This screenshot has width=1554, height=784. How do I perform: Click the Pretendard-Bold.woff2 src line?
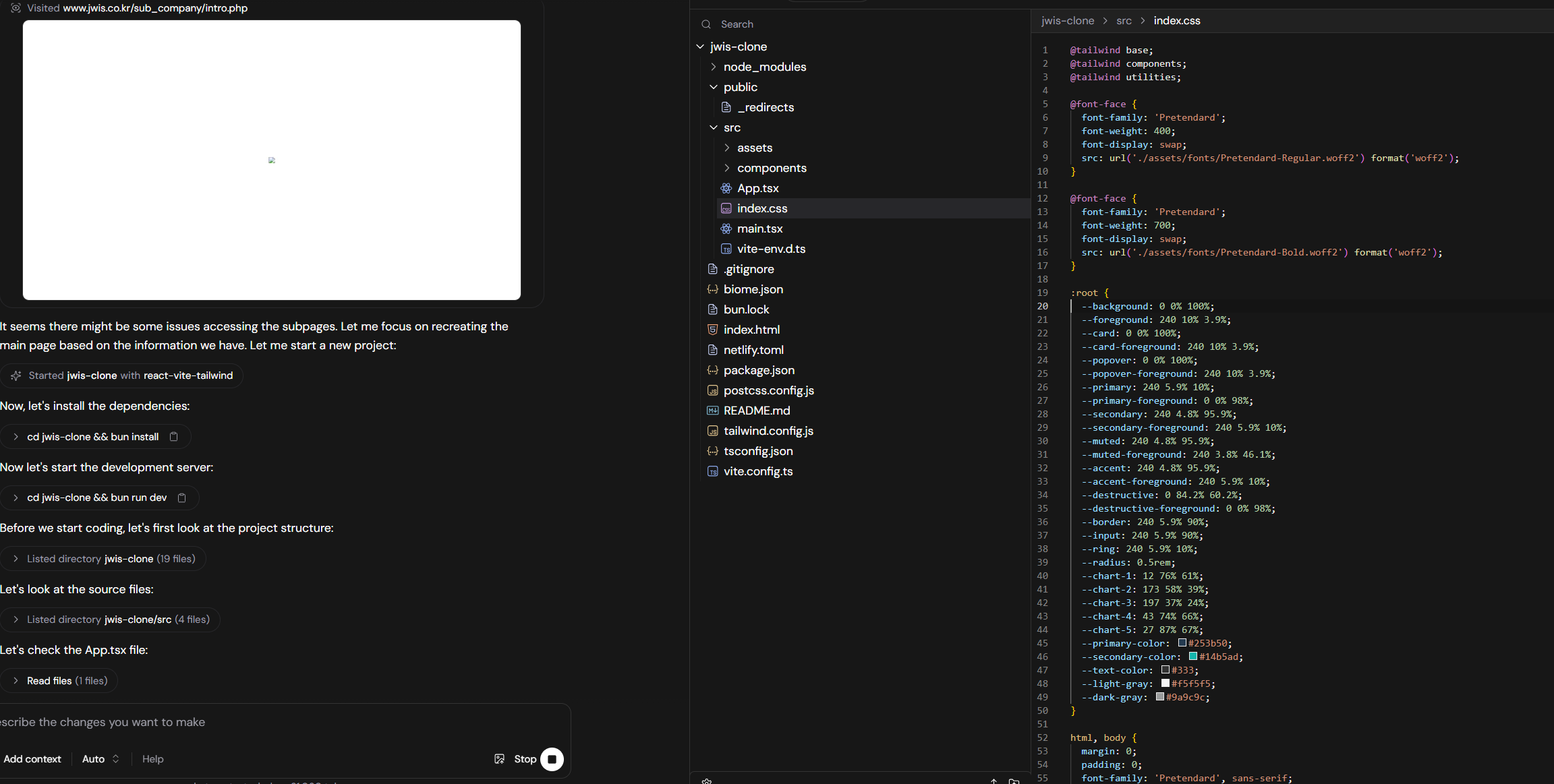coord(1262,252)
